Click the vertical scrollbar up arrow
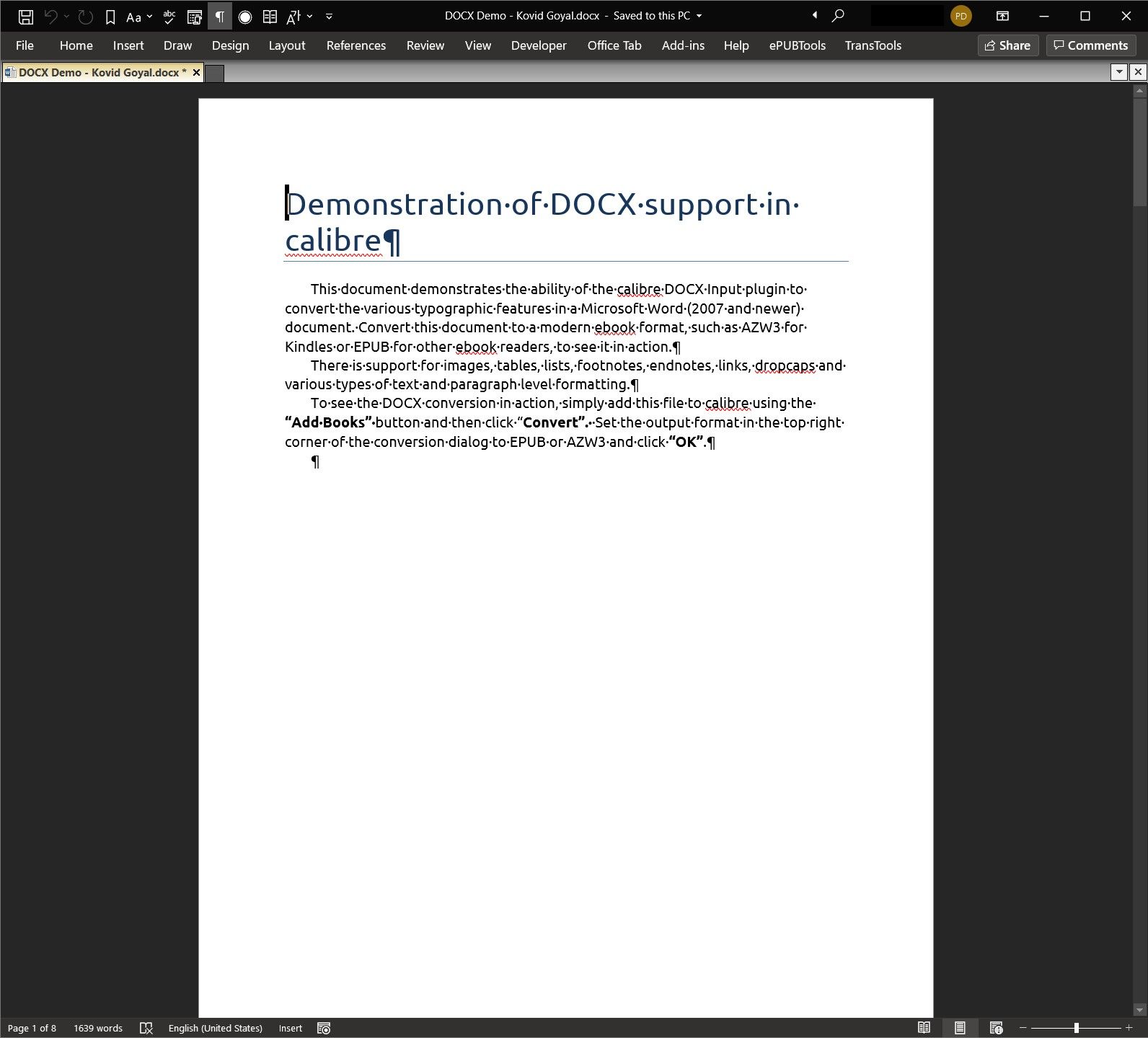1148x1038 pixels. 1140,91
